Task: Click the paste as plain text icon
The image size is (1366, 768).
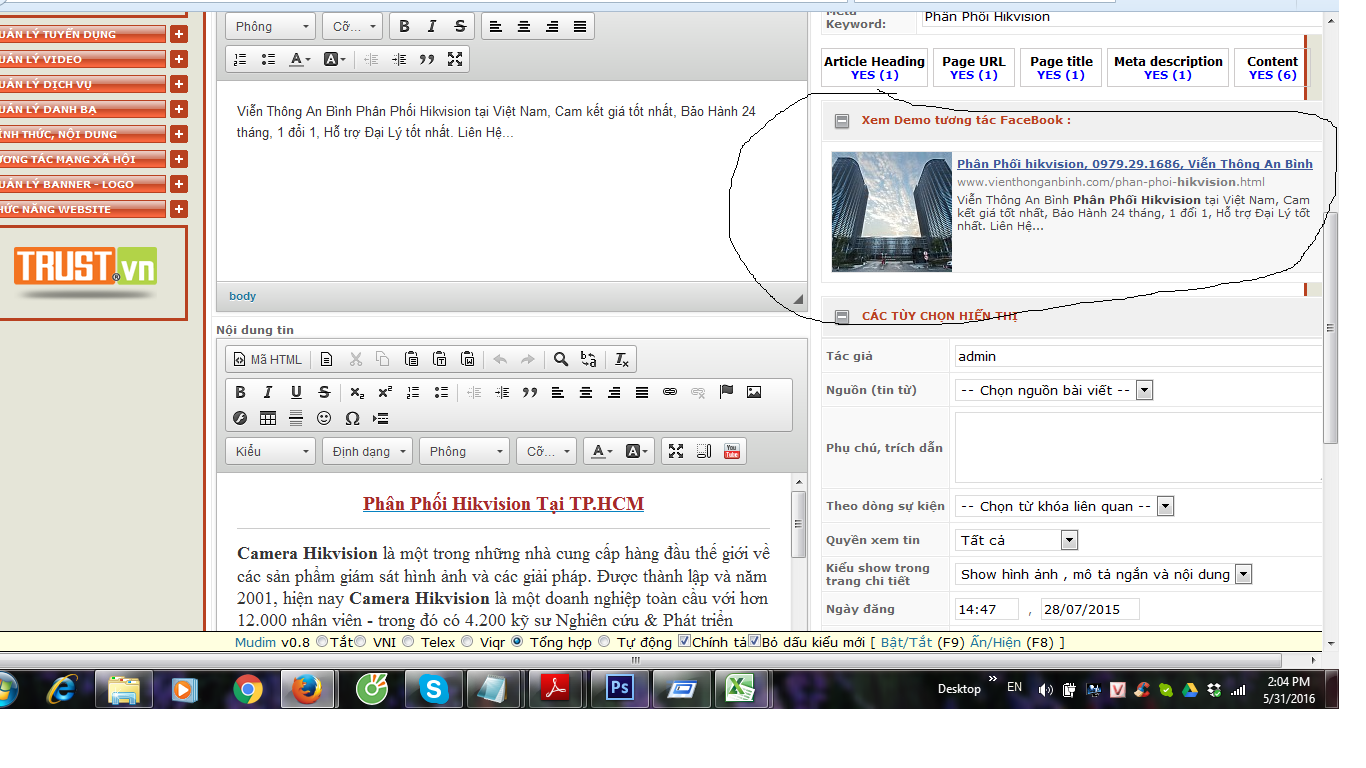Action: (x=439, y=360)
